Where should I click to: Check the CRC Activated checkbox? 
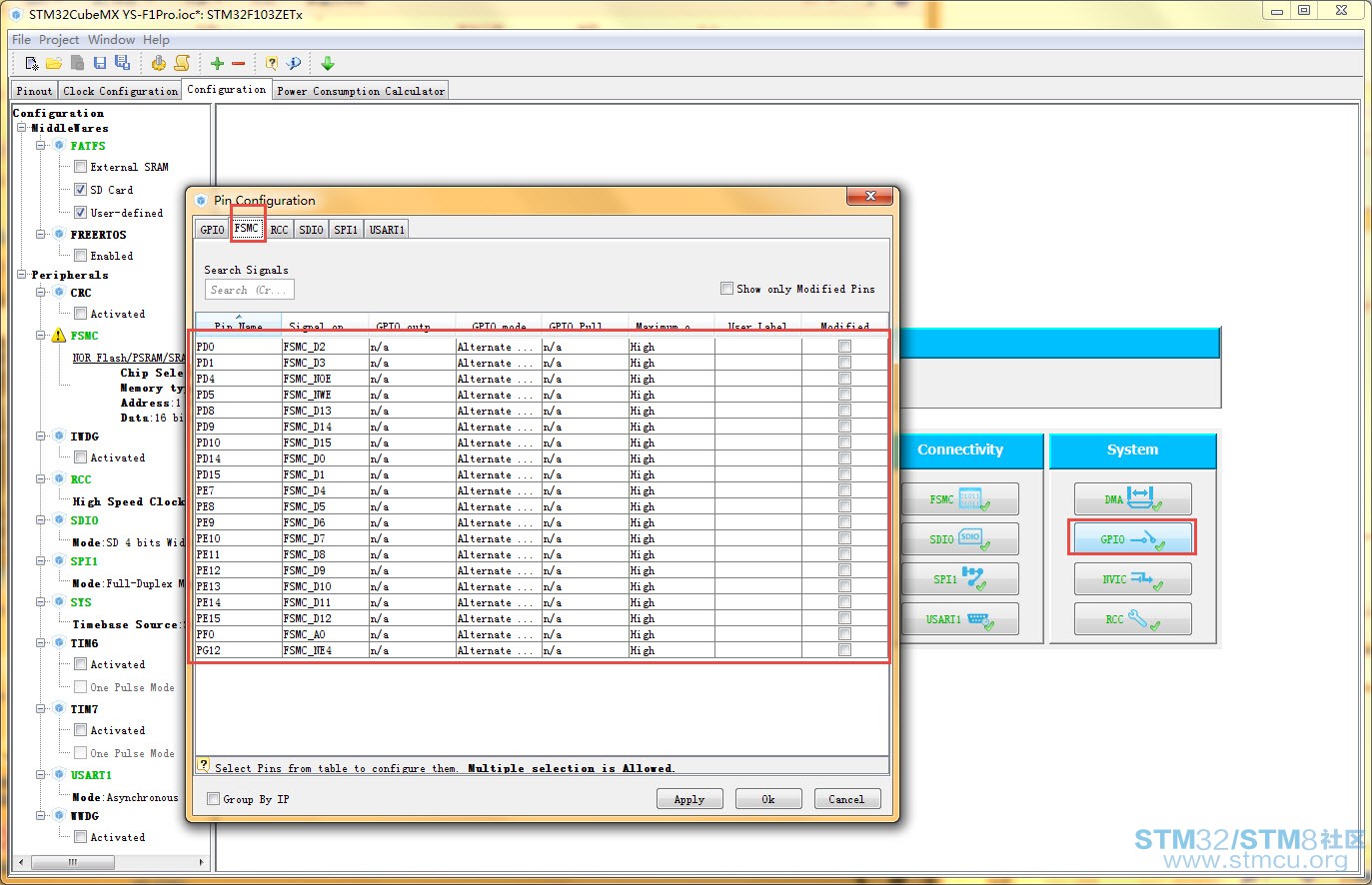(x=80, y=314)
